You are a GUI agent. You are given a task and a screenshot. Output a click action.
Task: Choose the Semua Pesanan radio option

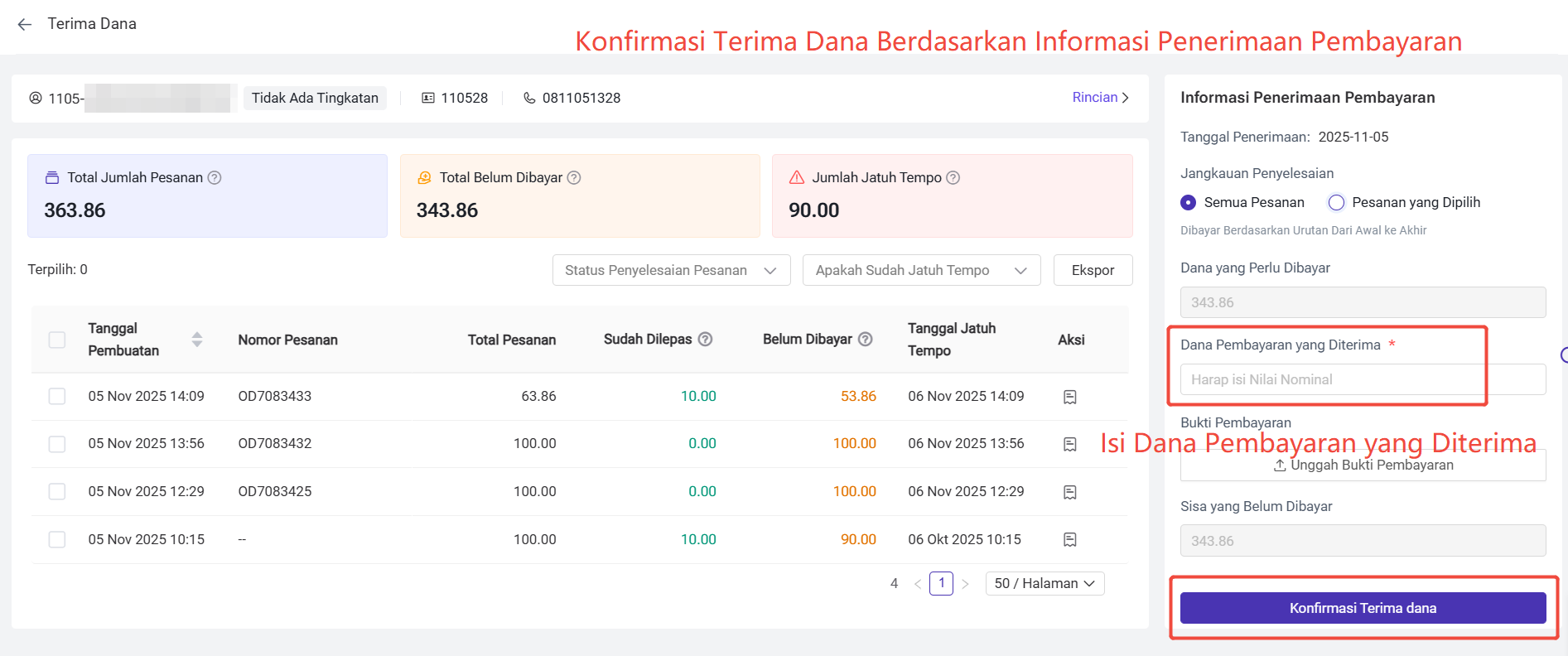tap(1189, 202)
